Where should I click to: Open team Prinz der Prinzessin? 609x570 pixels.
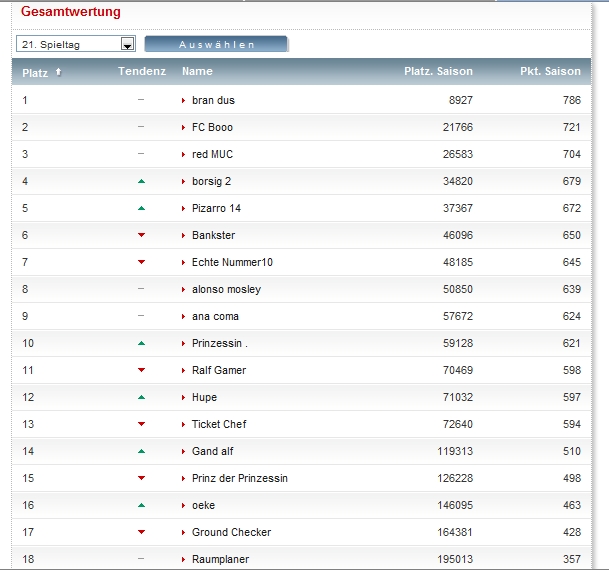click(x=239, y=478)
